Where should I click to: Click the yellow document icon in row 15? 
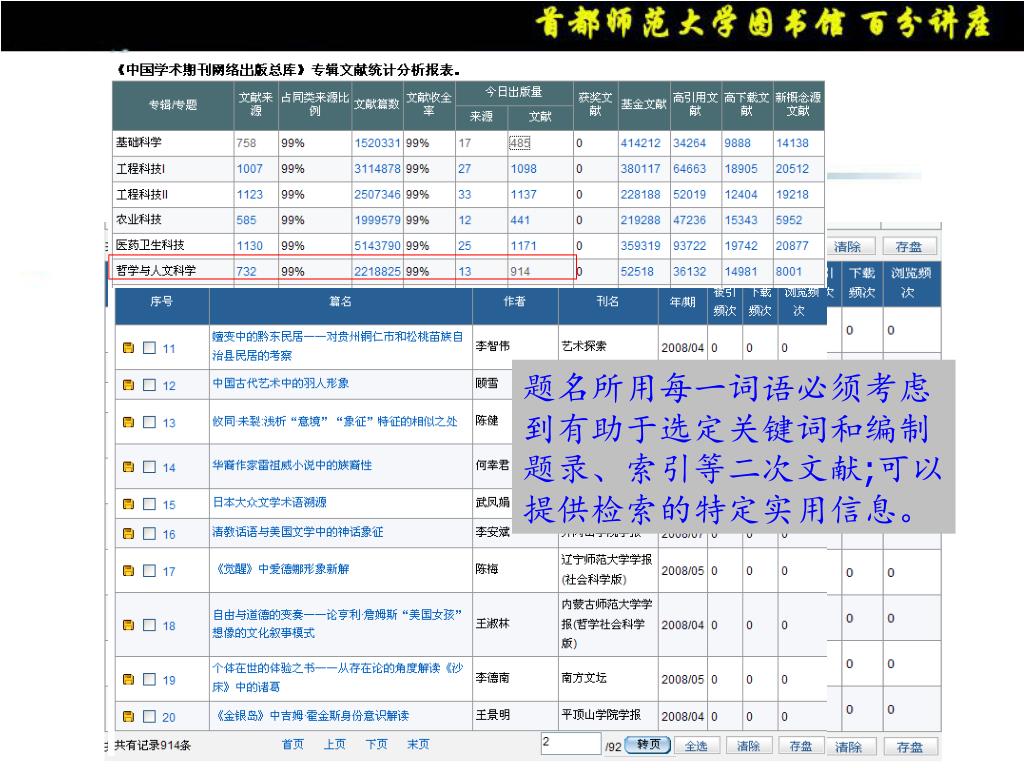(x=129, y=504)
